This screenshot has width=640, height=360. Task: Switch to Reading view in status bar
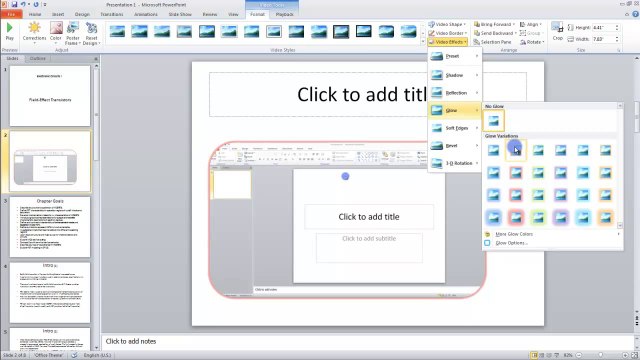point(549,355)
